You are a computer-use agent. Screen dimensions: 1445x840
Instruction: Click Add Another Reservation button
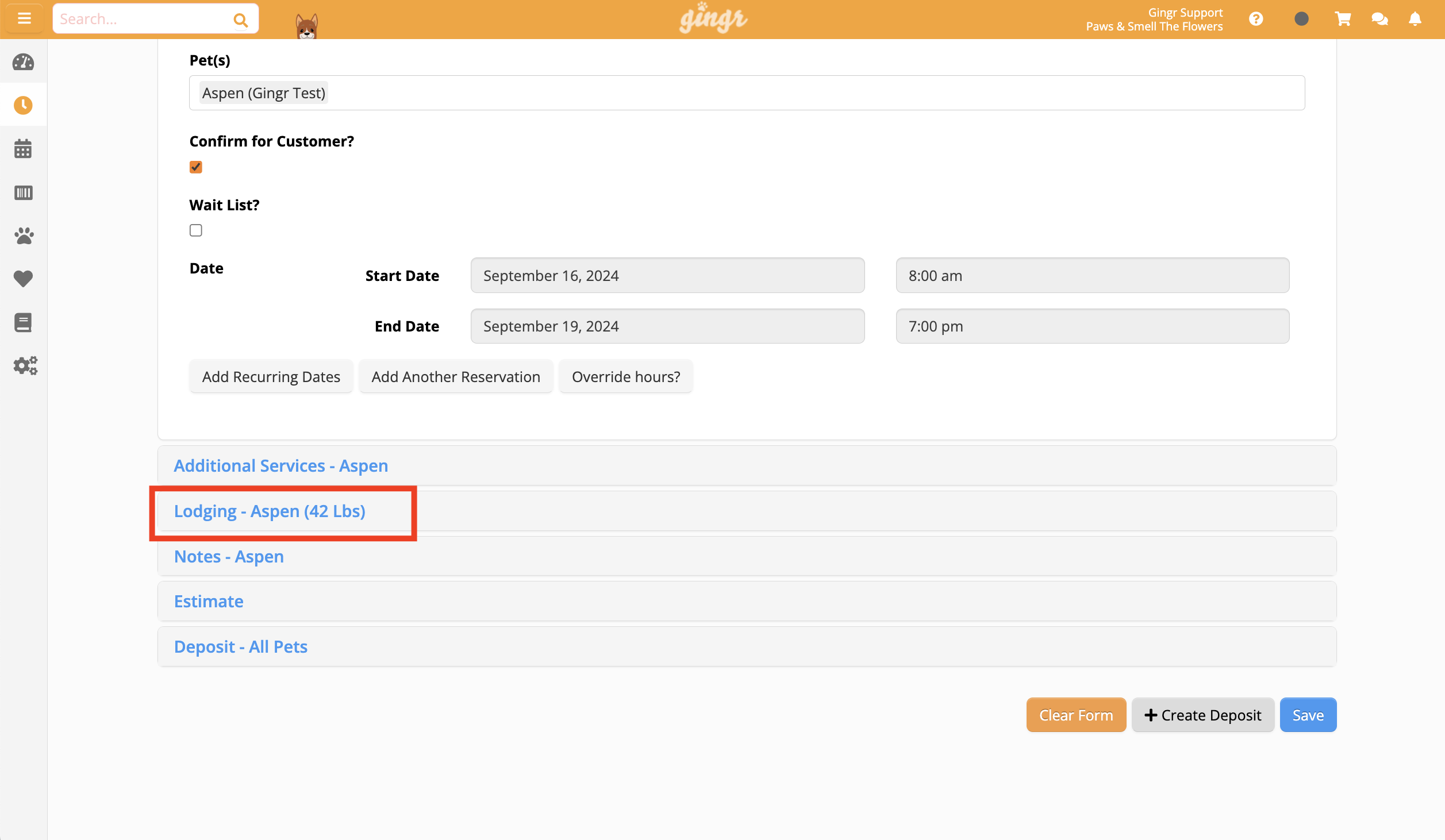point(456,377)
